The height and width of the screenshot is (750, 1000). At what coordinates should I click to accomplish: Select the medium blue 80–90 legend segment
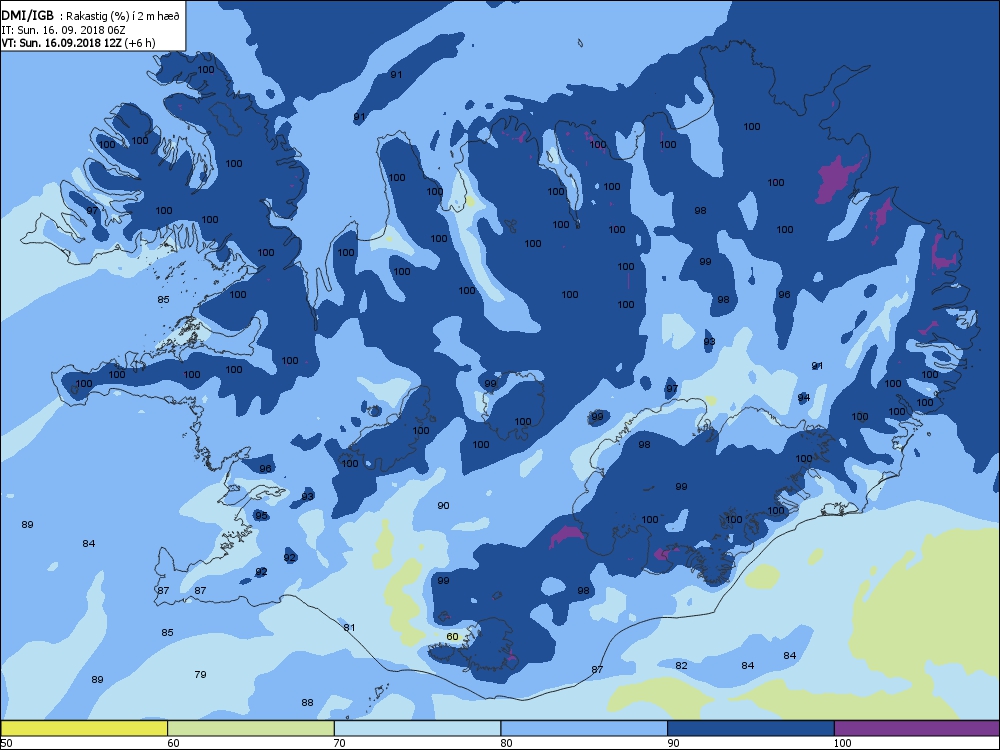(584, 728)
